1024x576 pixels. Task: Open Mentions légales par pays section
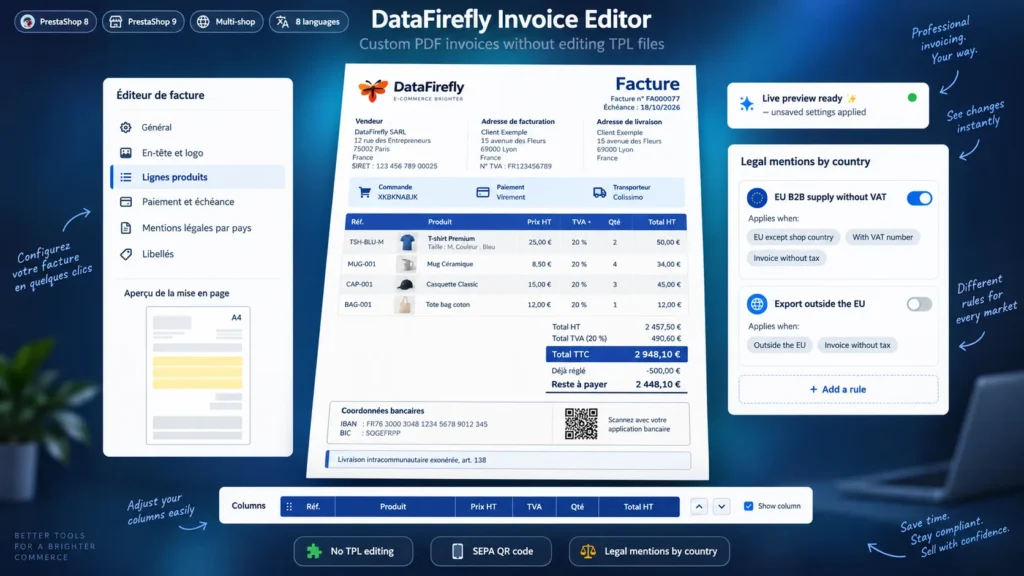point(198,228)
